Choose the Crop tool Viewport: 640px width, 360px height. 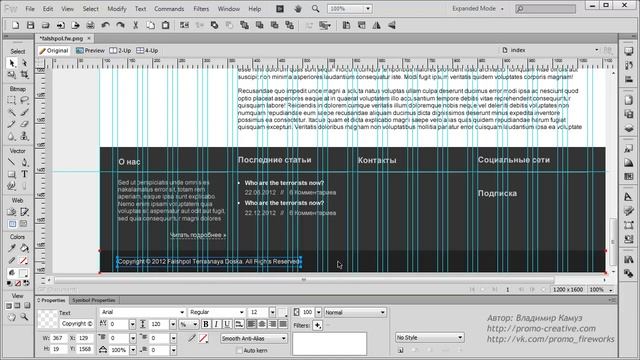click(x=24, y=75)
